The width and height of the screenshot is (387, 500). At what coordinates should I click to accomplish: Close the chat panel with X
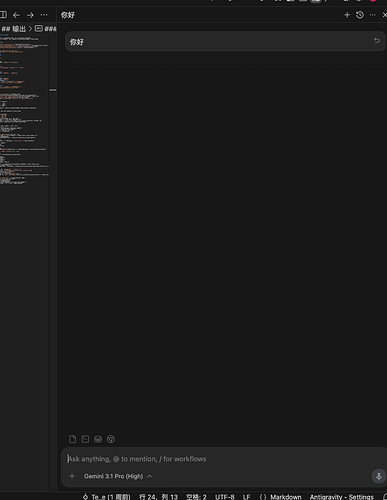(x=384, y=15)
